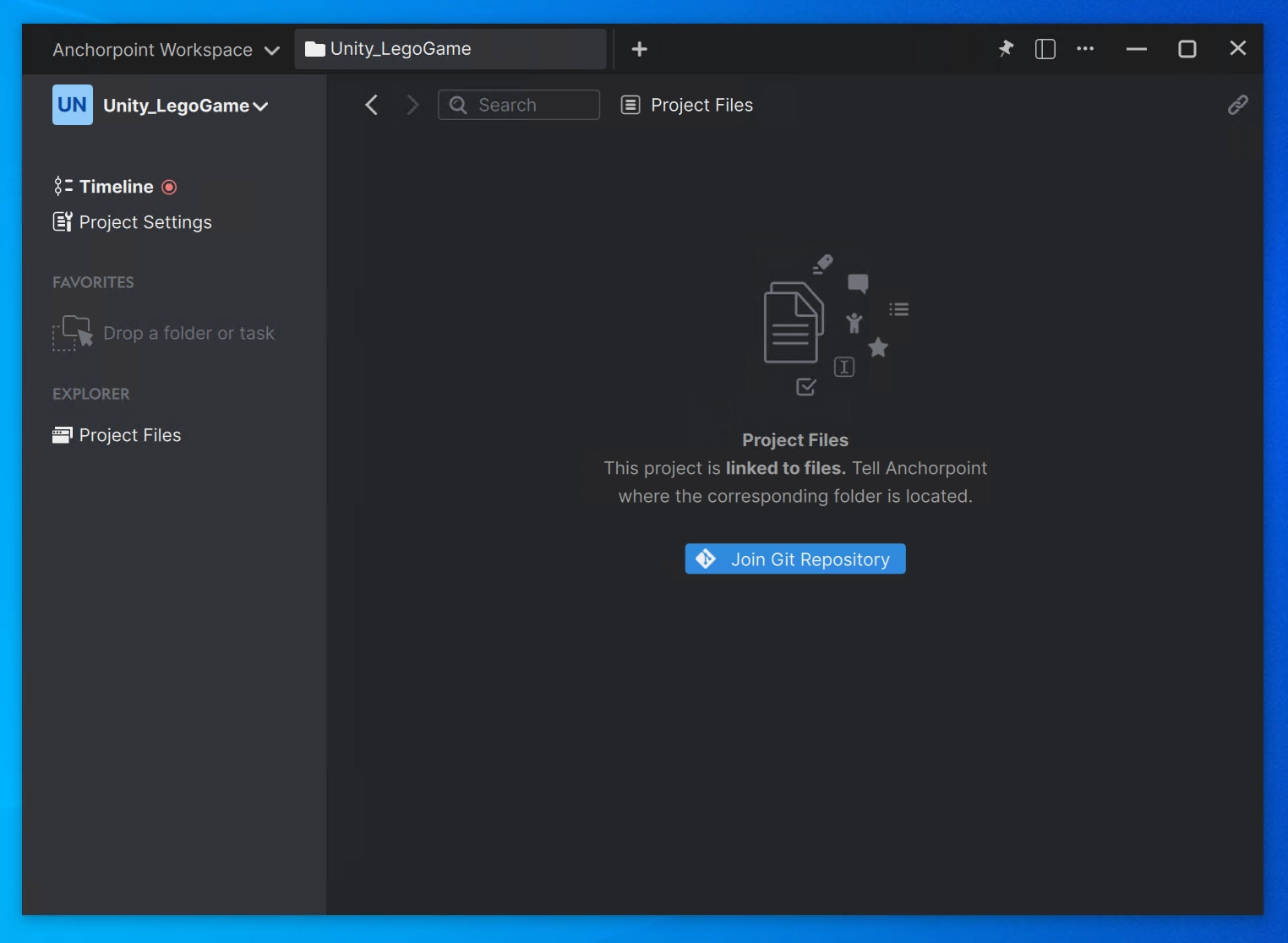Screen dimensions: 1288x943
Task: Click the back navigation arrow
Action: [x=371, y=104]
